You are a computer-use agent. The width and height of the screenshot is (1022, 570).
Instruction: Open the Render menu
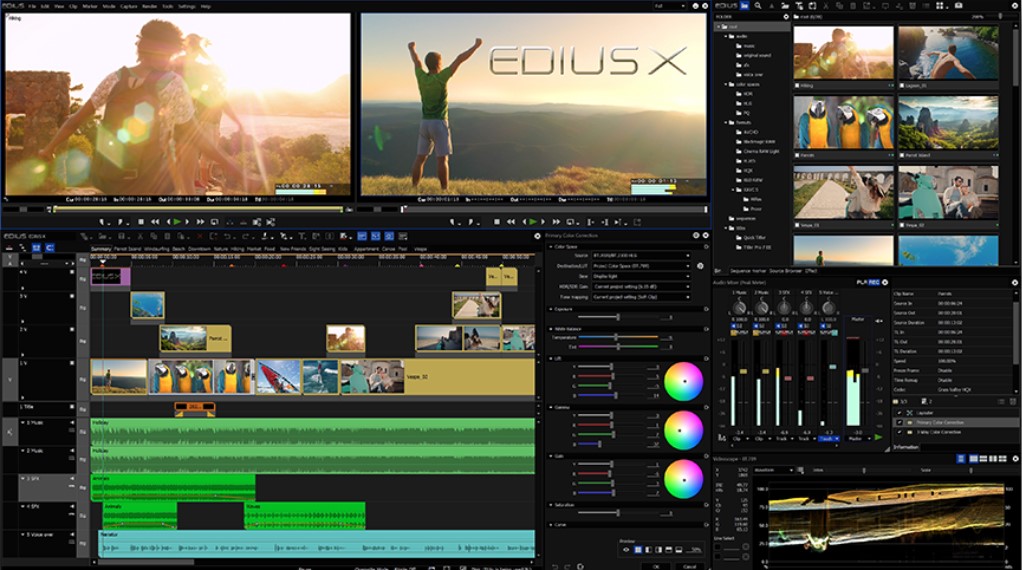coord(149,6)
